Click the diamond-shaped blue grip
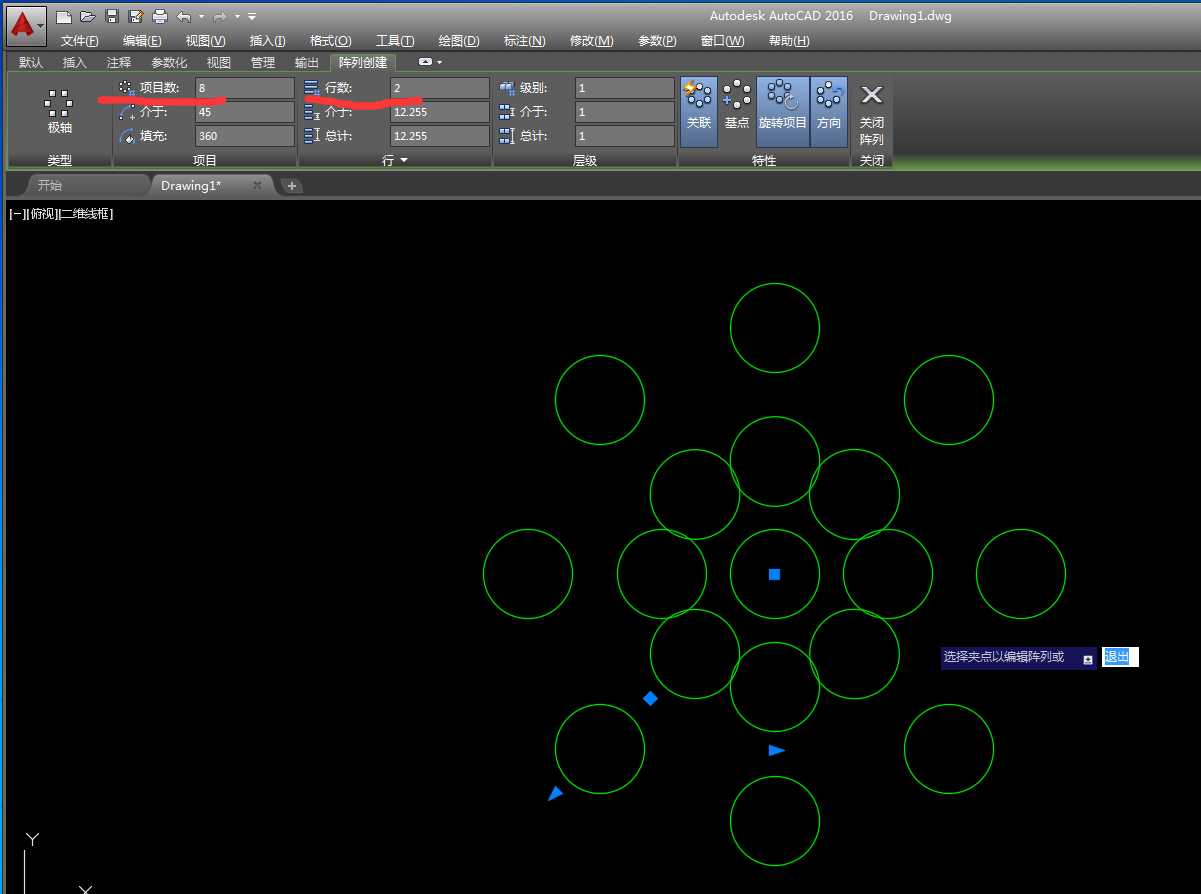Screen dimensions: 1201x894 650,698
